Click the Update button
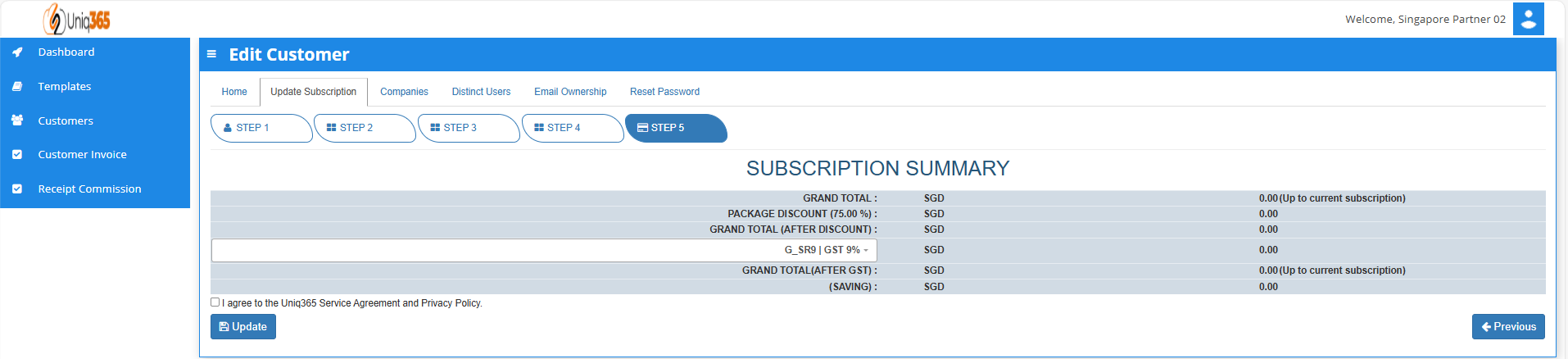1568x359 pixels. (243, 327)
